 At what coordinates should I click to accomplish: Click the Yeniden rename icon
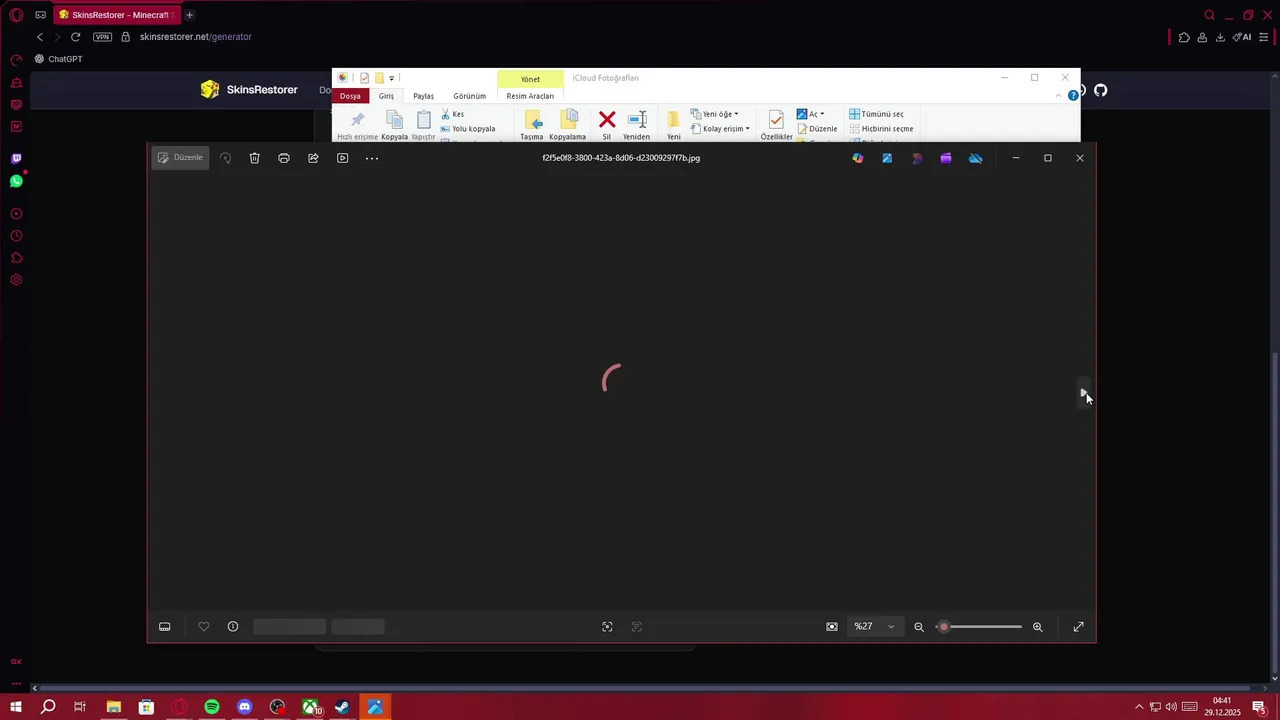click(x=637, y=125)
